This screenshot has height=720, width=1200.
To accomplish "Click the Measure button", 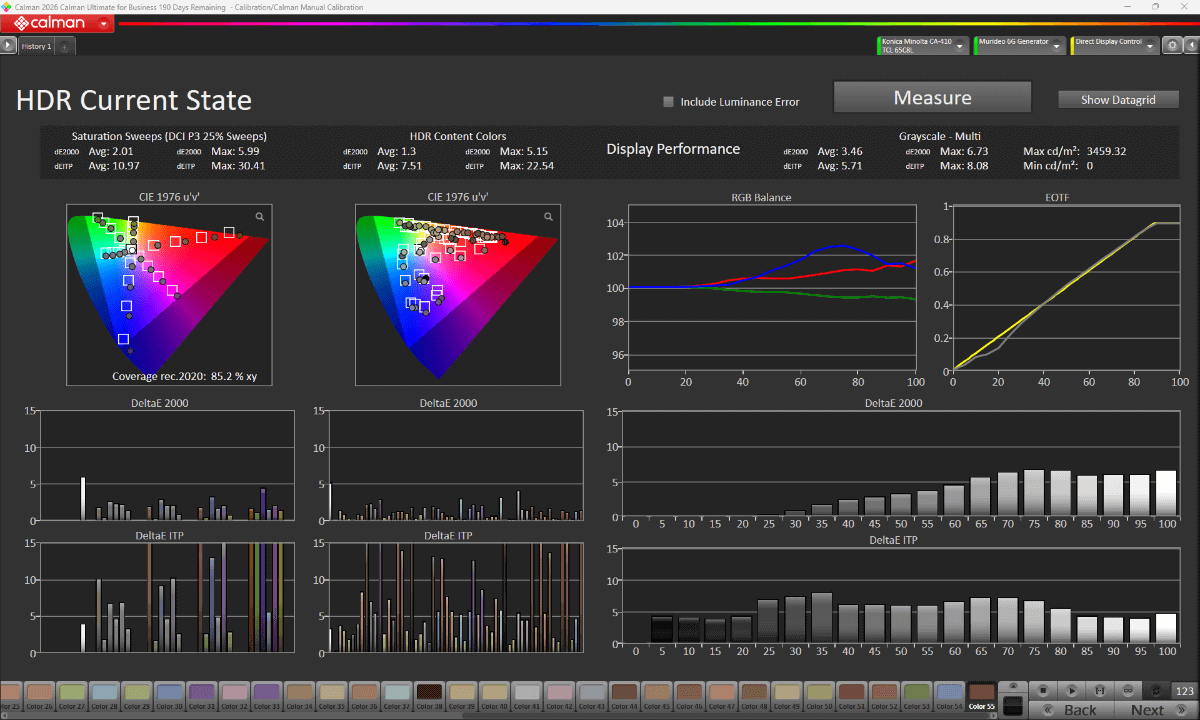I will pyautogui.click(x=932, y=98).
